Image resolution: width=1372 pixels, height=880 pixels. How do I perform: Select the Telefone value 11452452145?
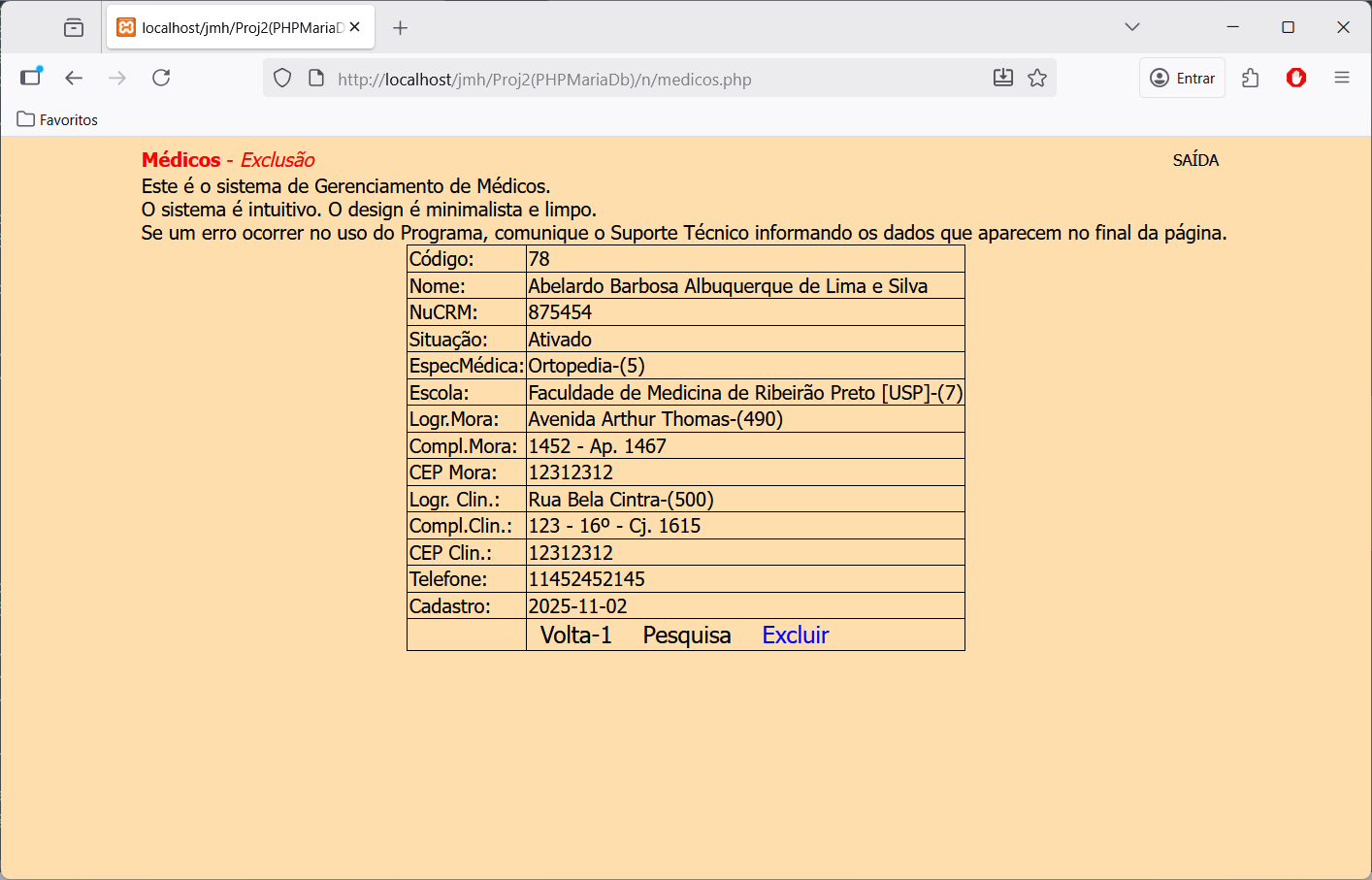pyautogui.click(x=745, y=579)
